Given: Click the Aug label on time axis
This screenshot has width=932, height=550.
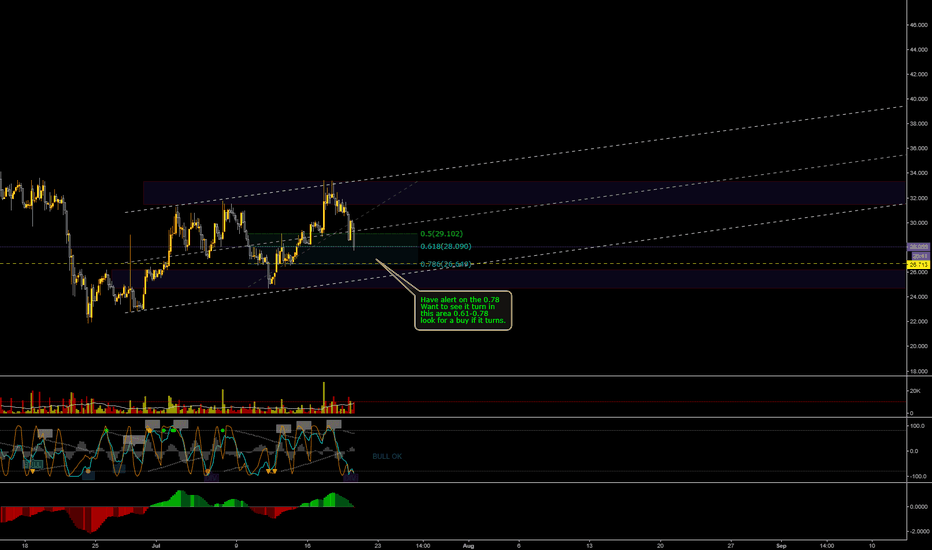Looking at the screenshot, I should (x=468, y=545).
